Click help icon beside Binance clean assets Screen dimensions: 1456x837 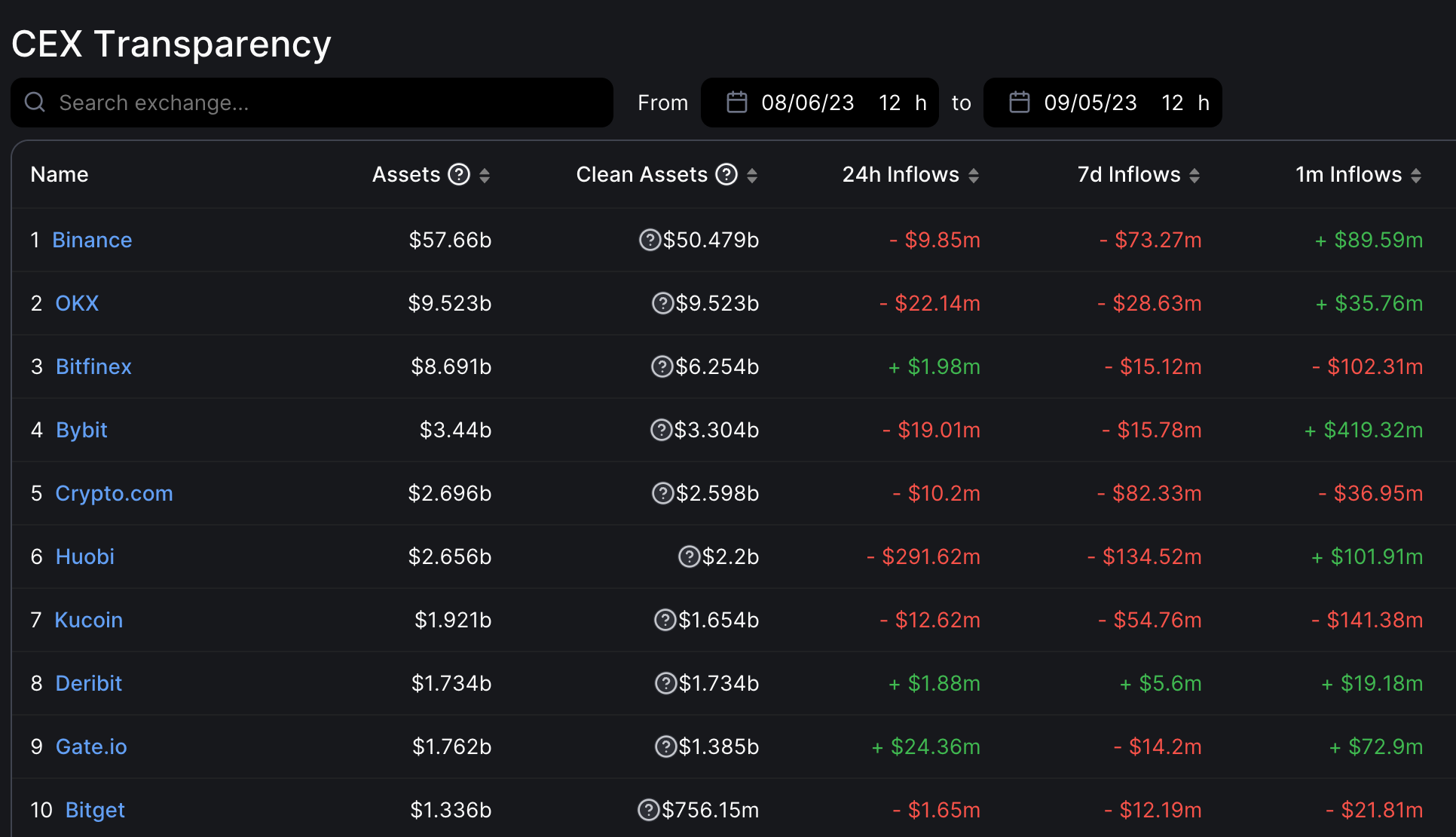coord(650,240)
